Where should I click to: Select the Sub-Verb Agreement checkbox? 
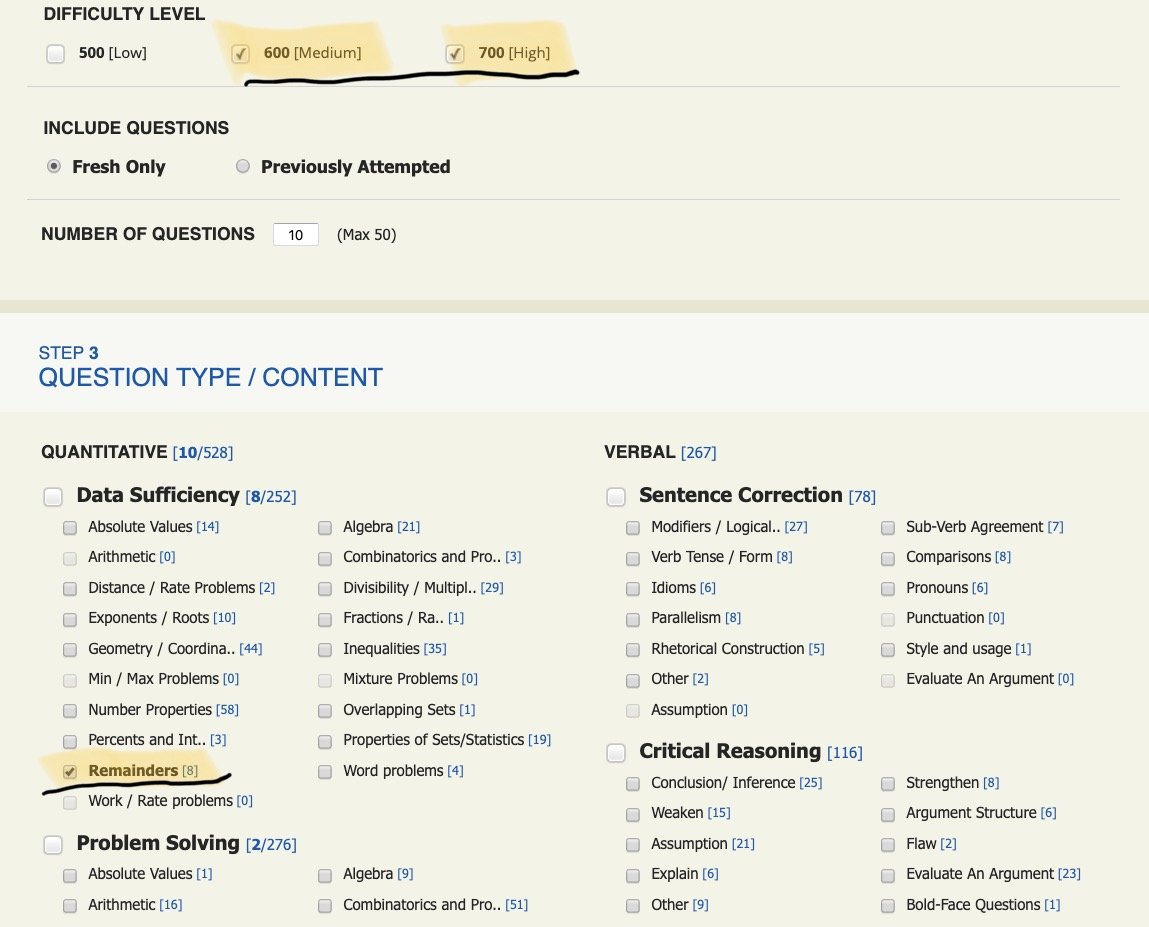pos(888,528)
